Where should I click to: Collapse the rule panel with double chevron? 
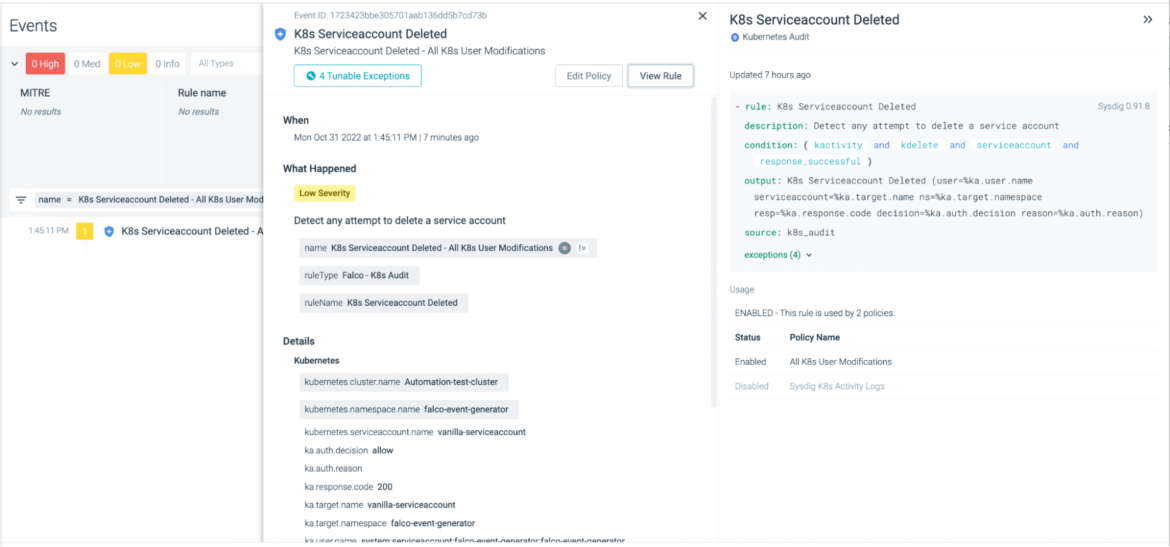click(1148, 20)
